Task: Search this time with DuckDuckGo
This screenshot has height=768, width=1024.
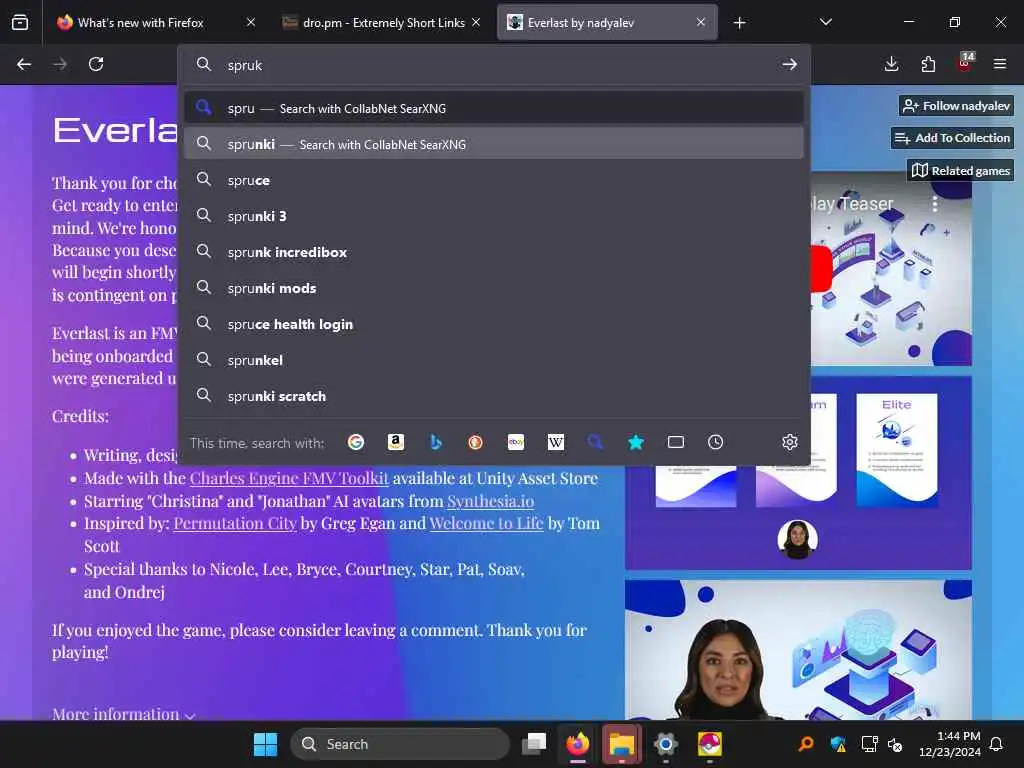Action: click(x=475, y=442)
